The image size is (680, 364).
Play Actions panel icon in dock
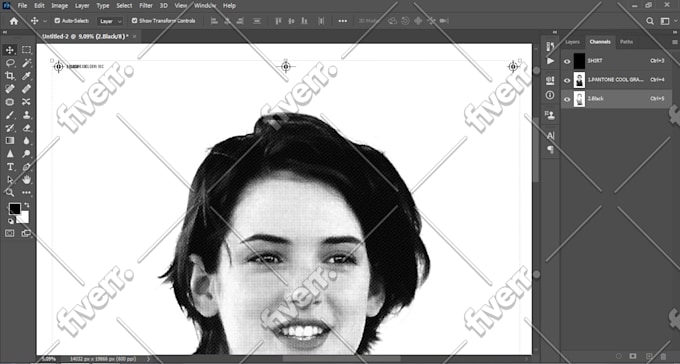(550, 61)
